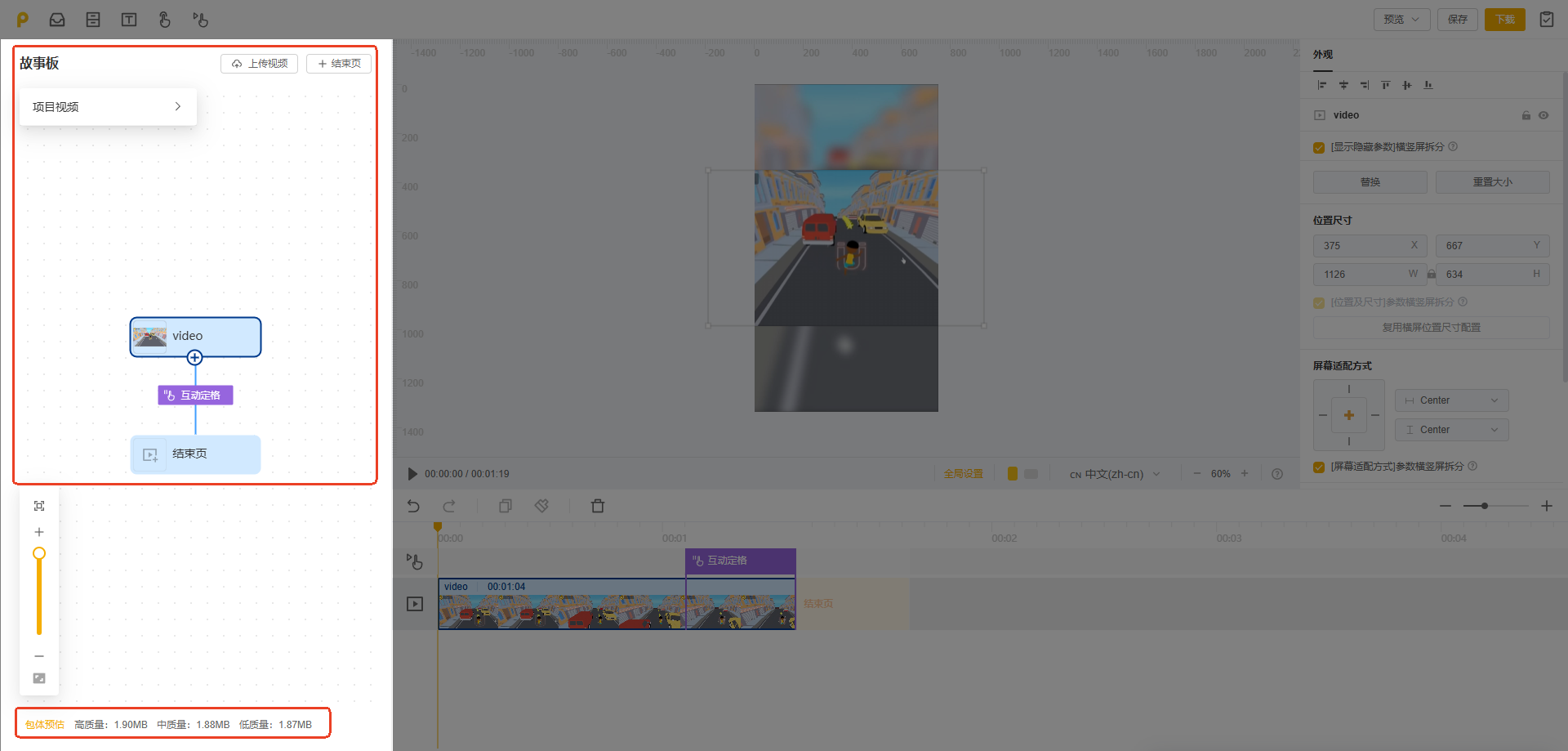Decrease canvas zoom below 60%

[1197, 474]
